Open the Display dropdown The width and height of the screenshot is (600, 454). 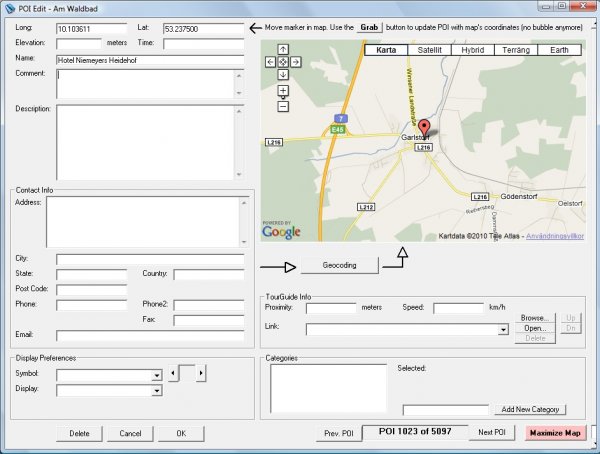157,391
